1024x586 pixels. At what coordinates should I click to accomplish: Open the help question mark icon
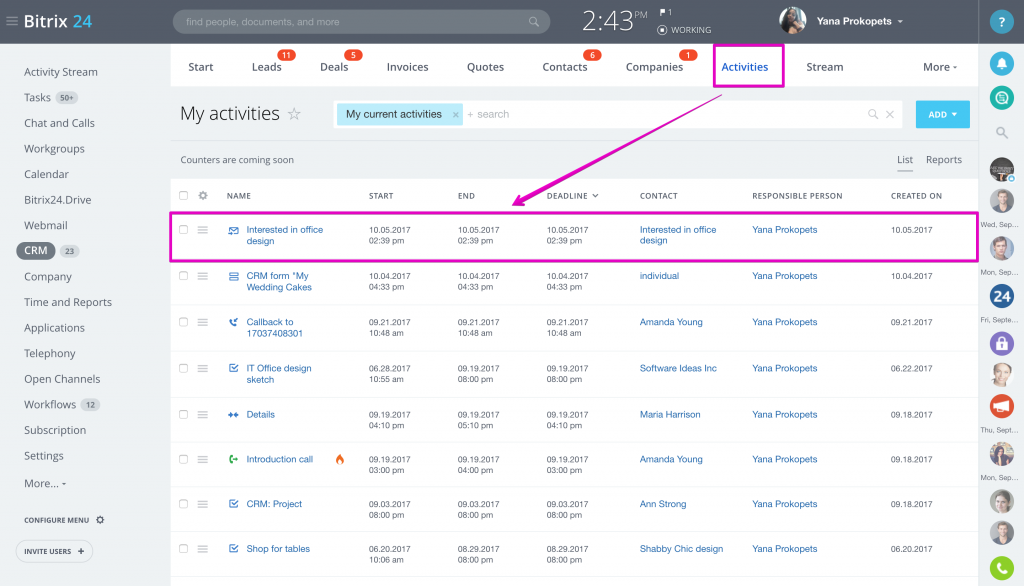tap(1001, 22)
